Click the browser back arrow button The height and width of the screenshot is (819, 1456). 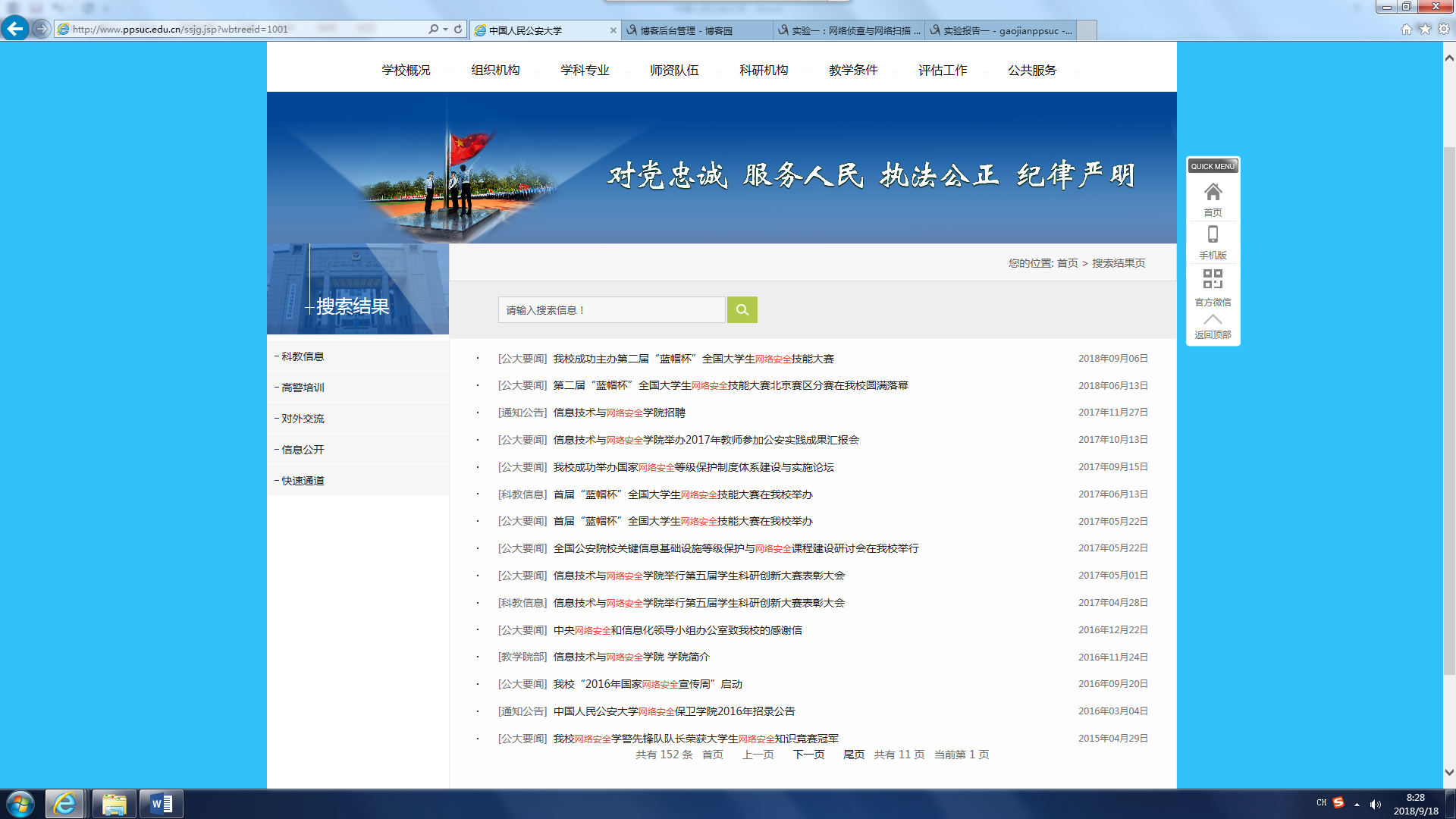click(x=15, y=29)
